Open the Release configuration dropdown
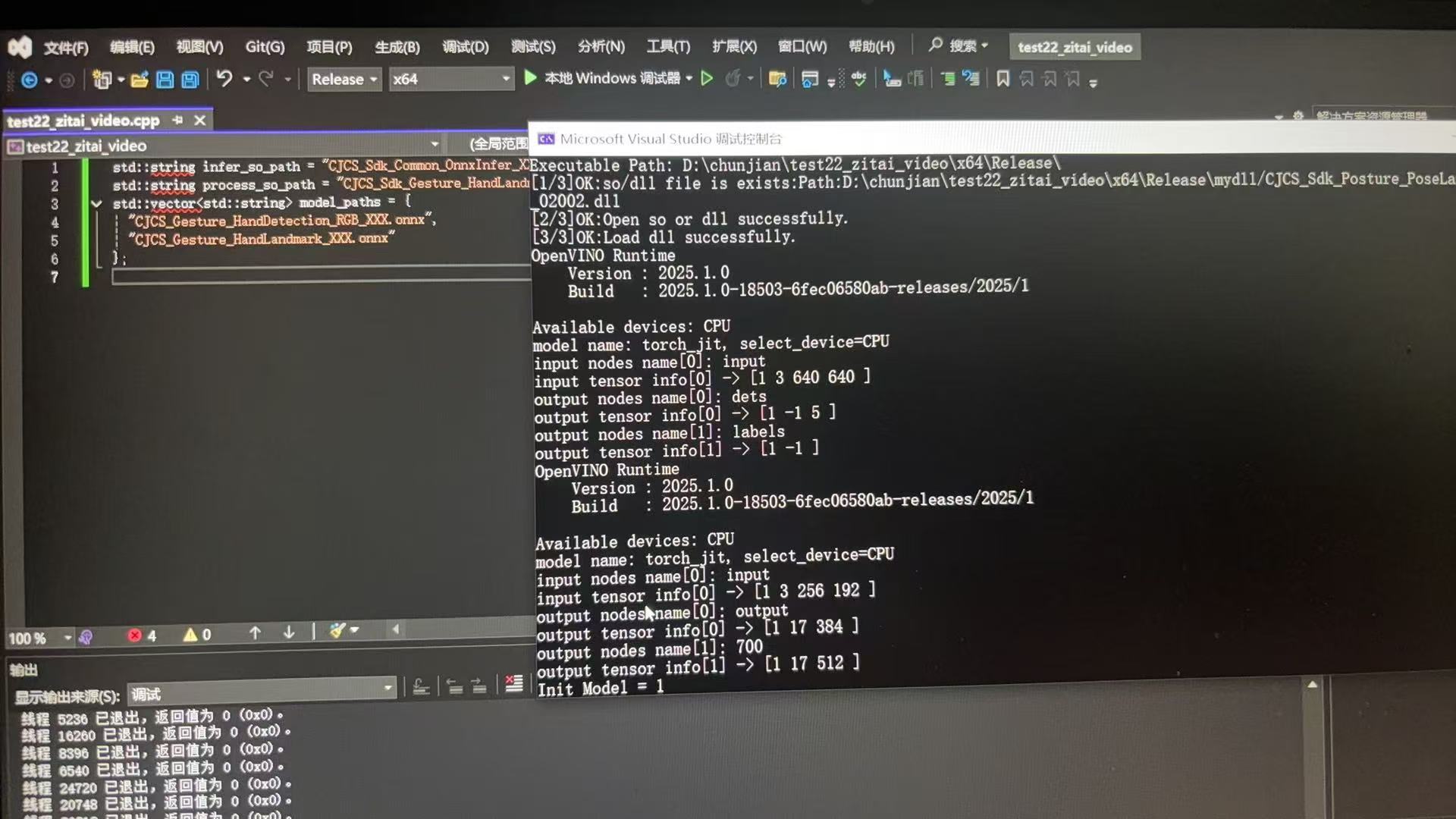Image resolution: width=1456 pixels, height=819 pixels. 344,79
